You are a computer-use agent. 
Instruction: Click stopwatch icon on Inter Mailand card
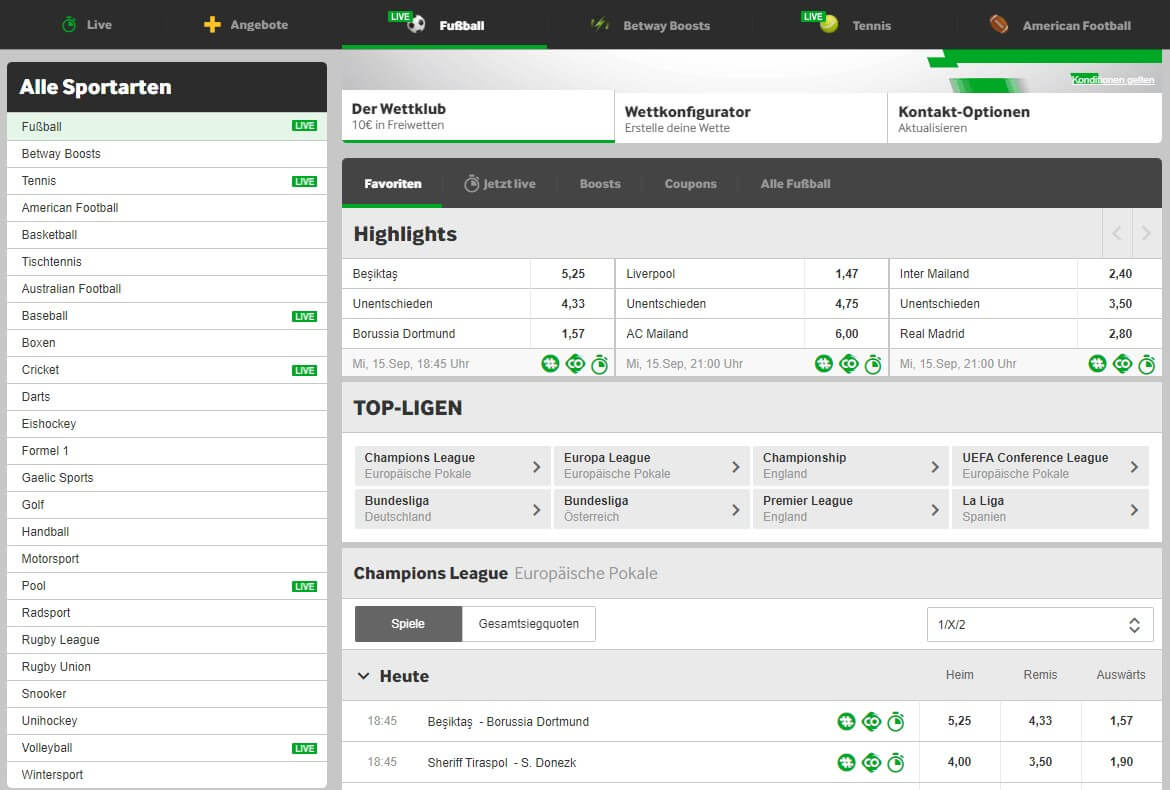[1147, 364]
